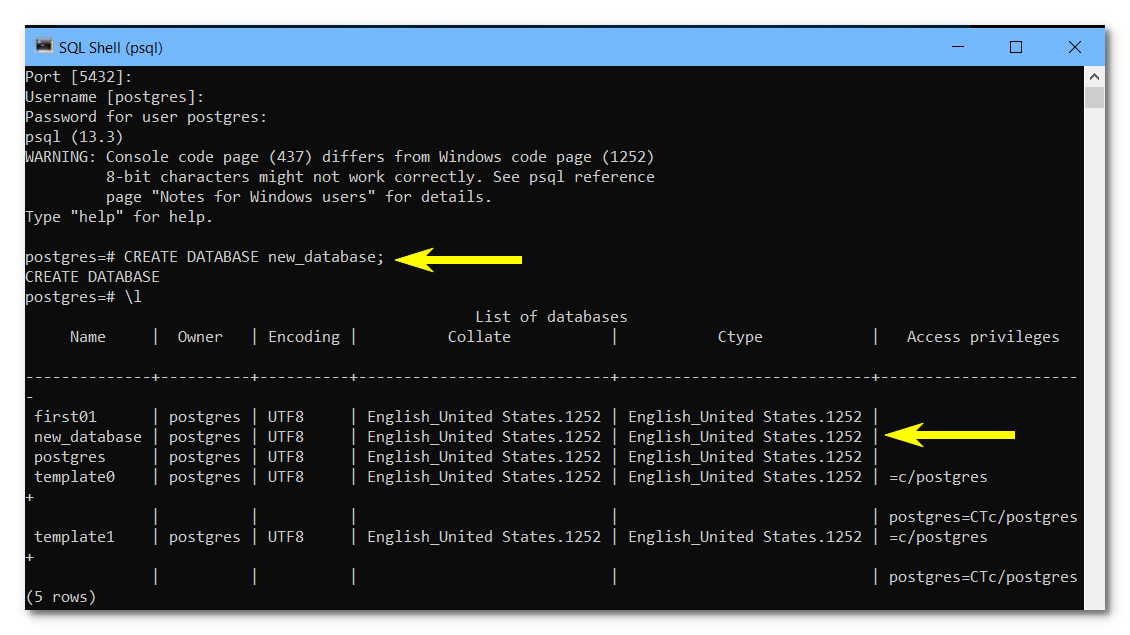The width and height of the screenshot is (1130, 635).
Task: Click the 'Username [postgres]:' line
Action: tap(115, 97)
